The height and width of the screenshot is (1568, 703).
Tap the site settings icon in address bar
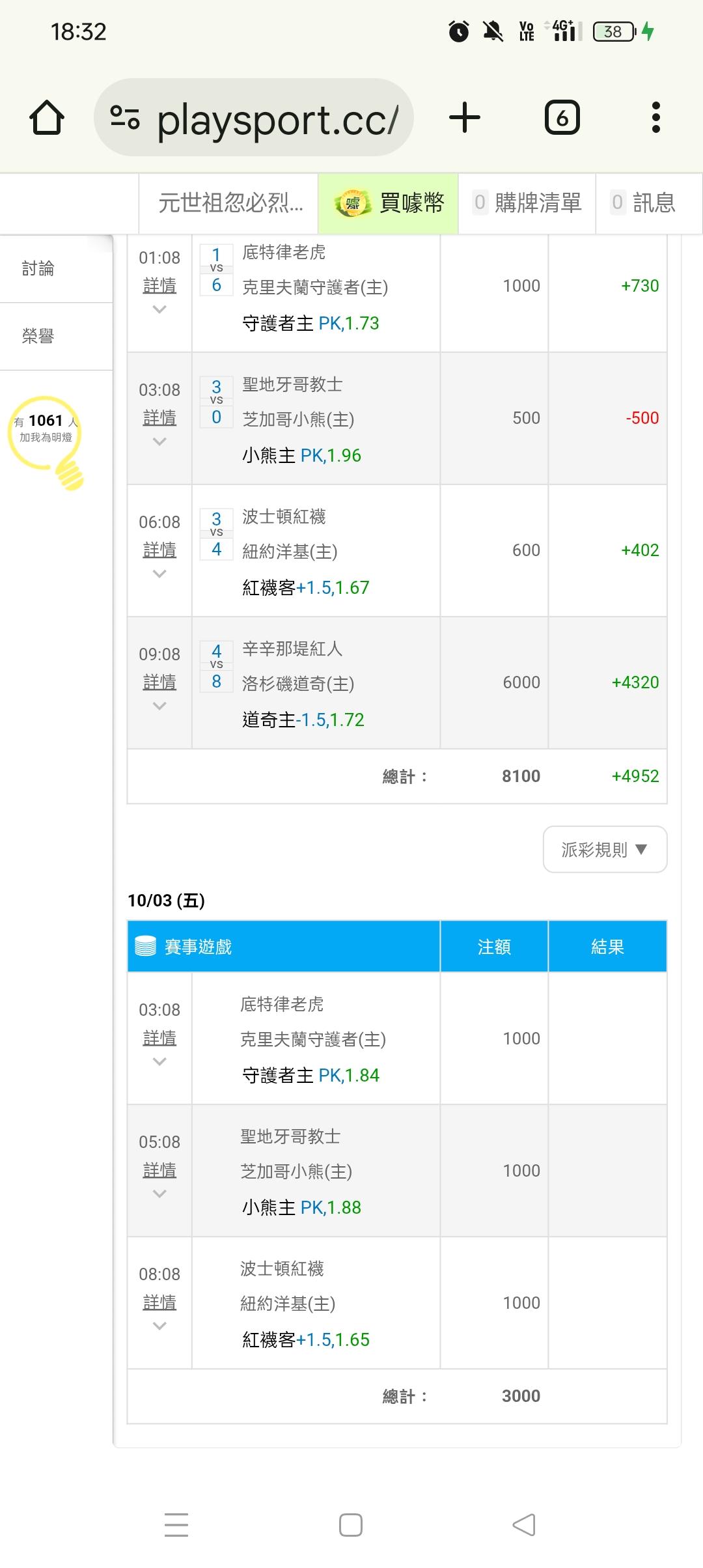click(125, 118)
